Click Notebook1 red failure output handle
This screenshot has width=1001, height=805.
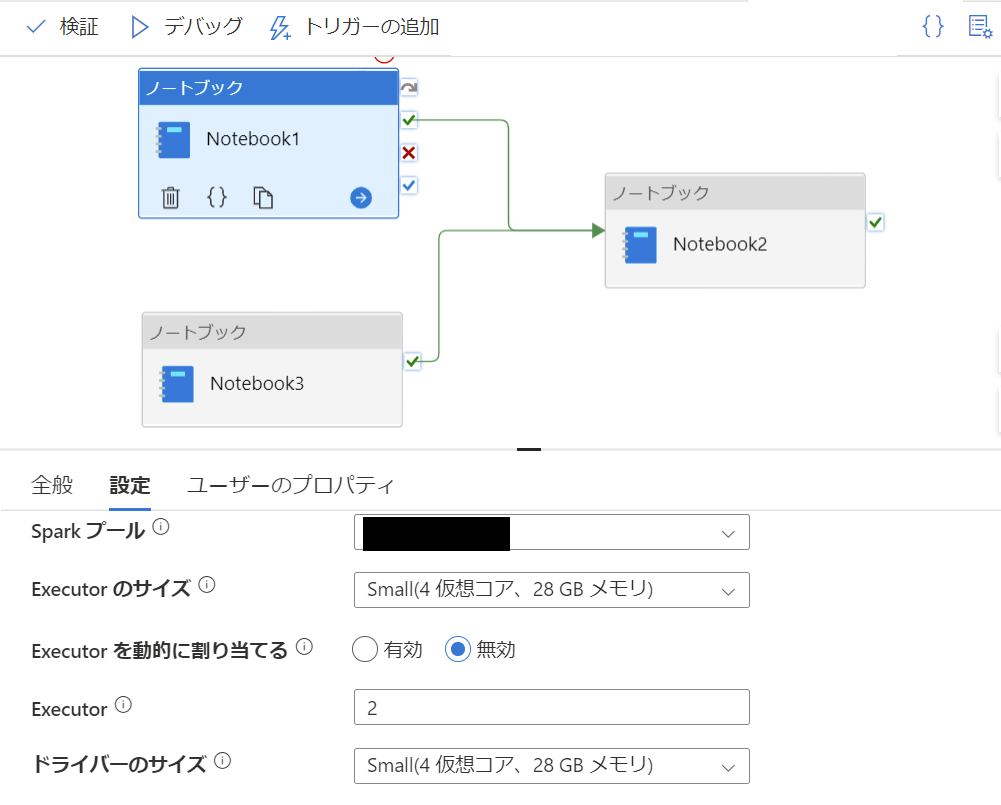409,153
